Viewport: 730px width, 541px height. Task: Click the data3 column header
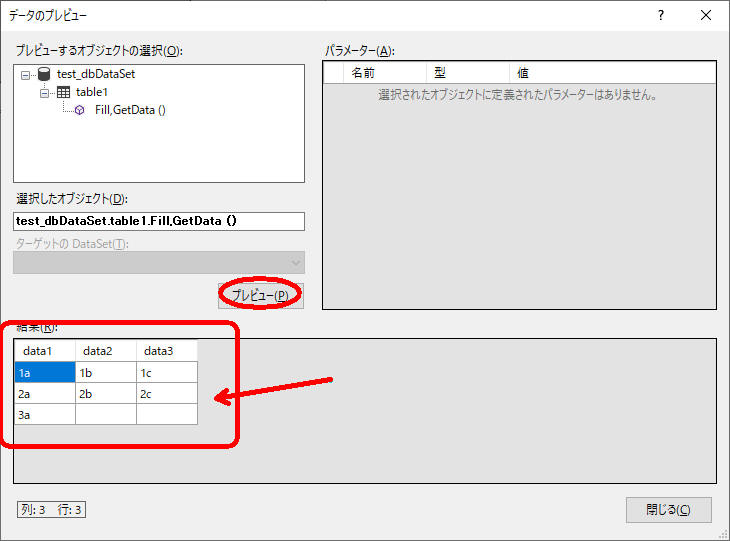coord(166,351)
